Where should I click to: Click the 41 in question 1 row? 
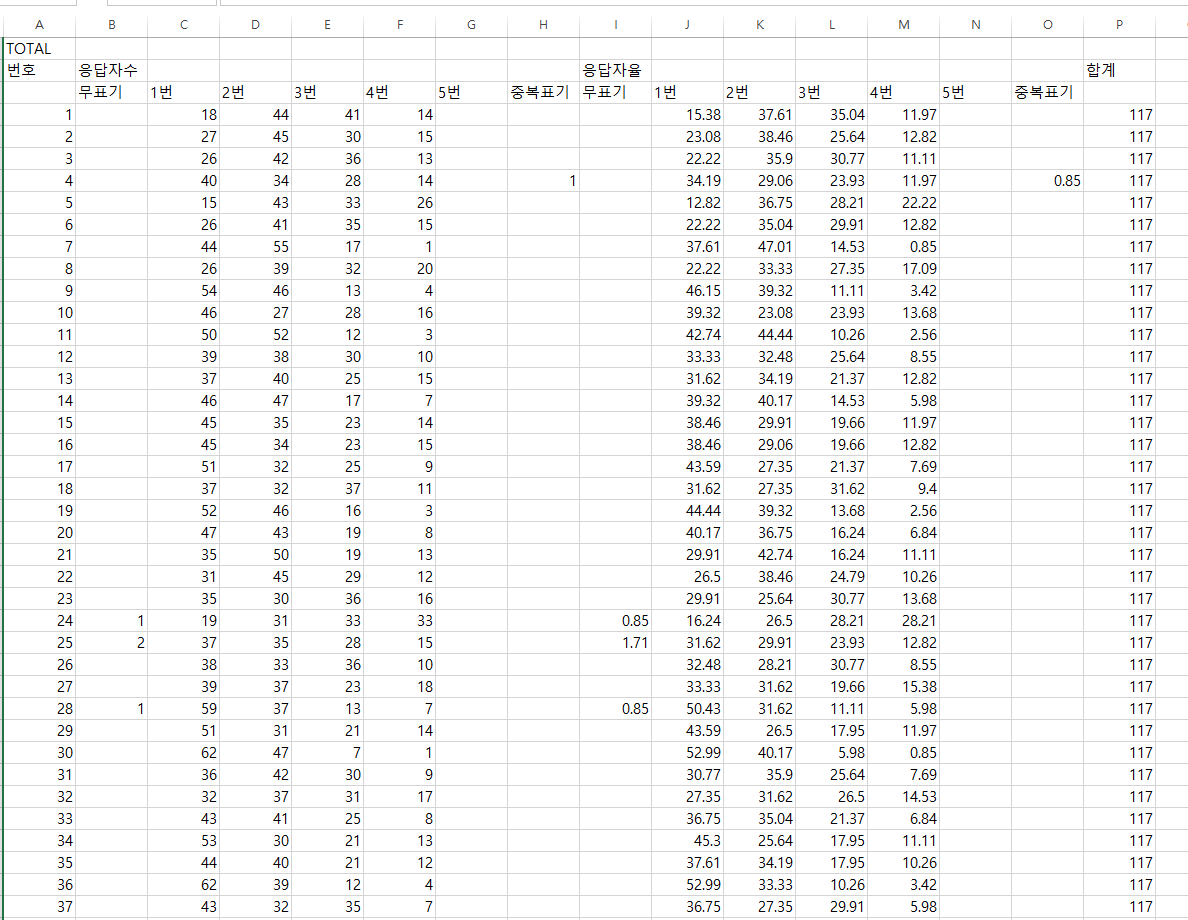pos(327,115)
